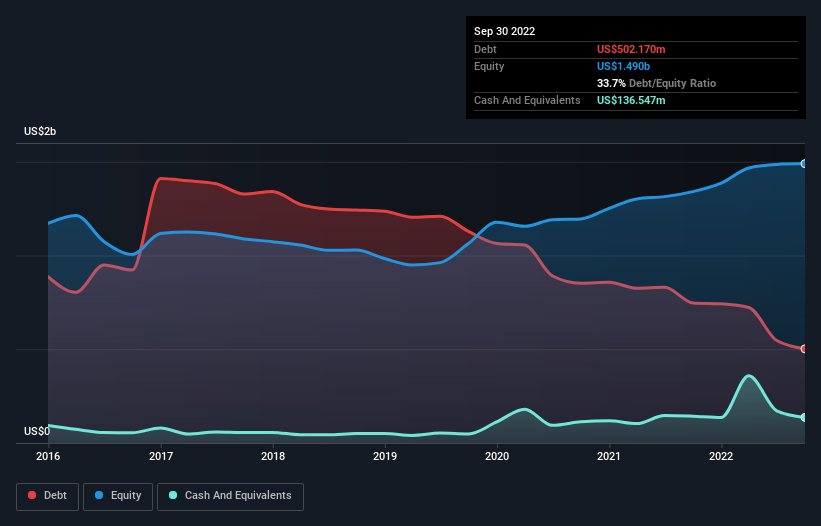The width and height of the screenshot is (821, 526).
Task: Click the US$2b y-axis label
Action: coord(40,131)
